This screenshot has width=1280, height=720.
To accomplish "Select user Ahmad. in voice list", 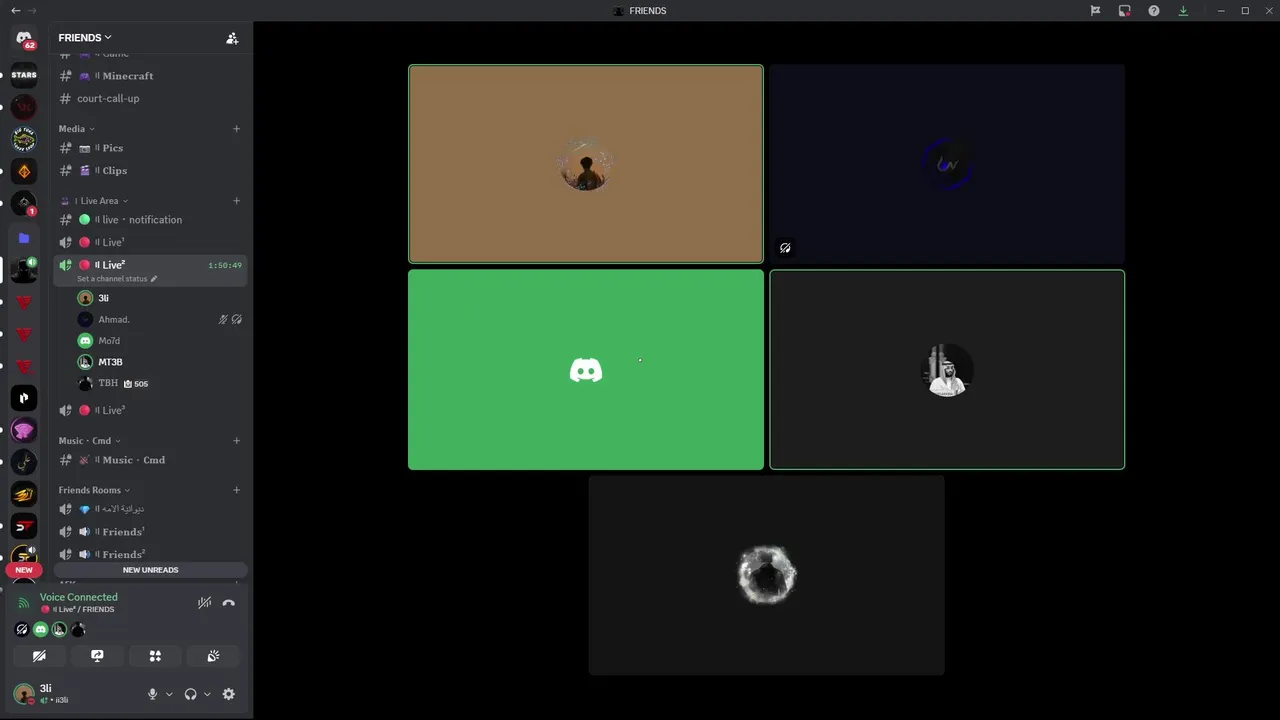I will tap(159, 319).
